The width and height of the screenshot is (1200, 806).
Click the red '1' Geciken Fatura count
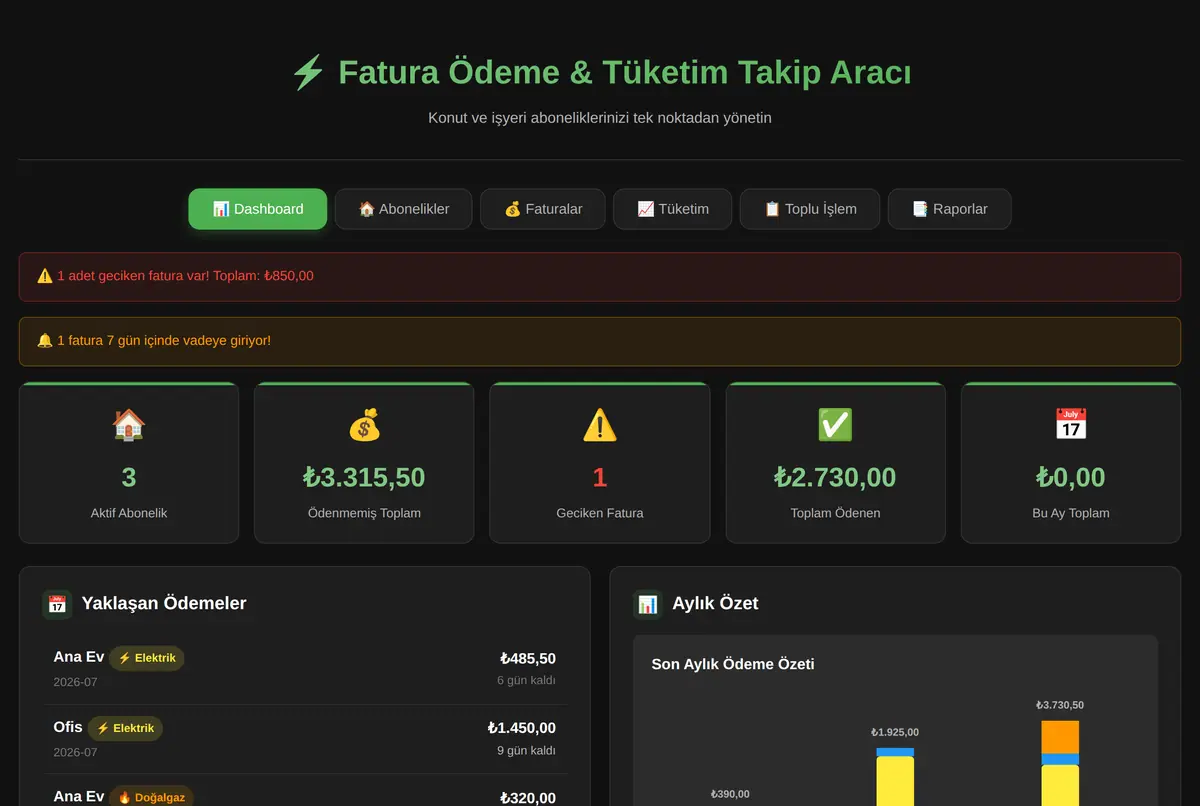pos(600,477)
